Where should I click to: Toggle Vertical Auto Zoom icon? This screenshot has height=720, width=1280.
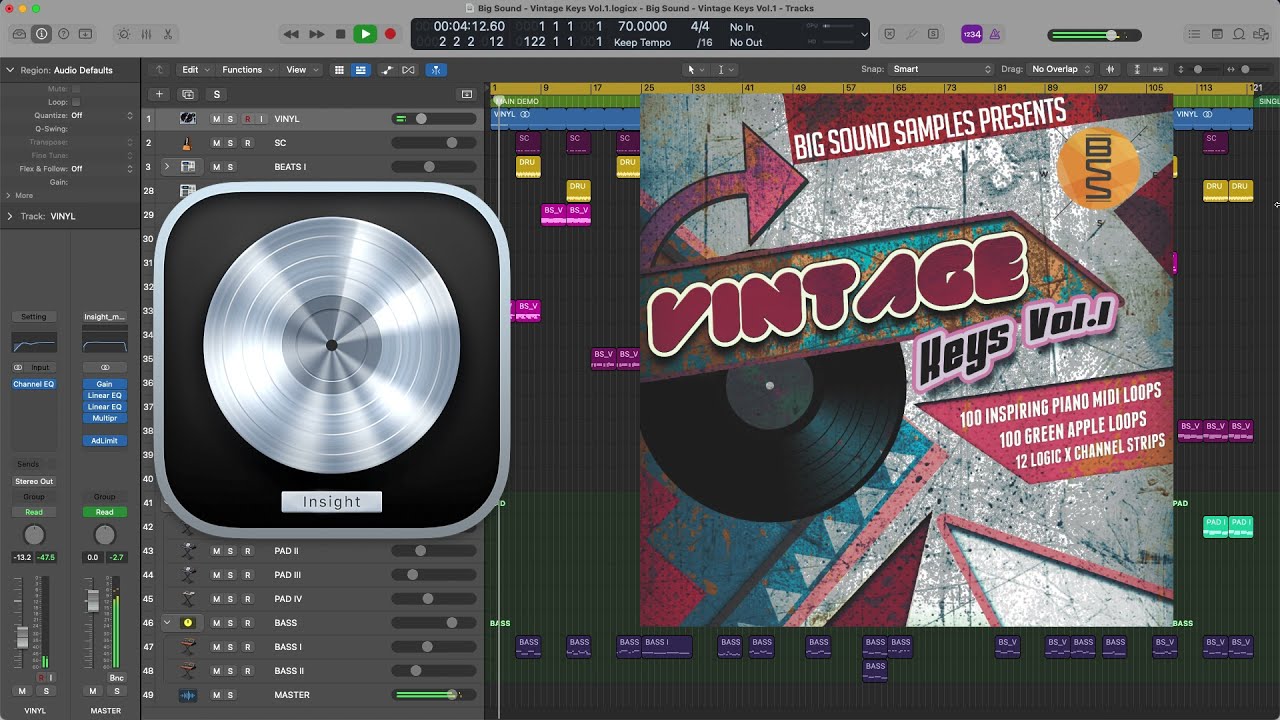point(1137,69)
